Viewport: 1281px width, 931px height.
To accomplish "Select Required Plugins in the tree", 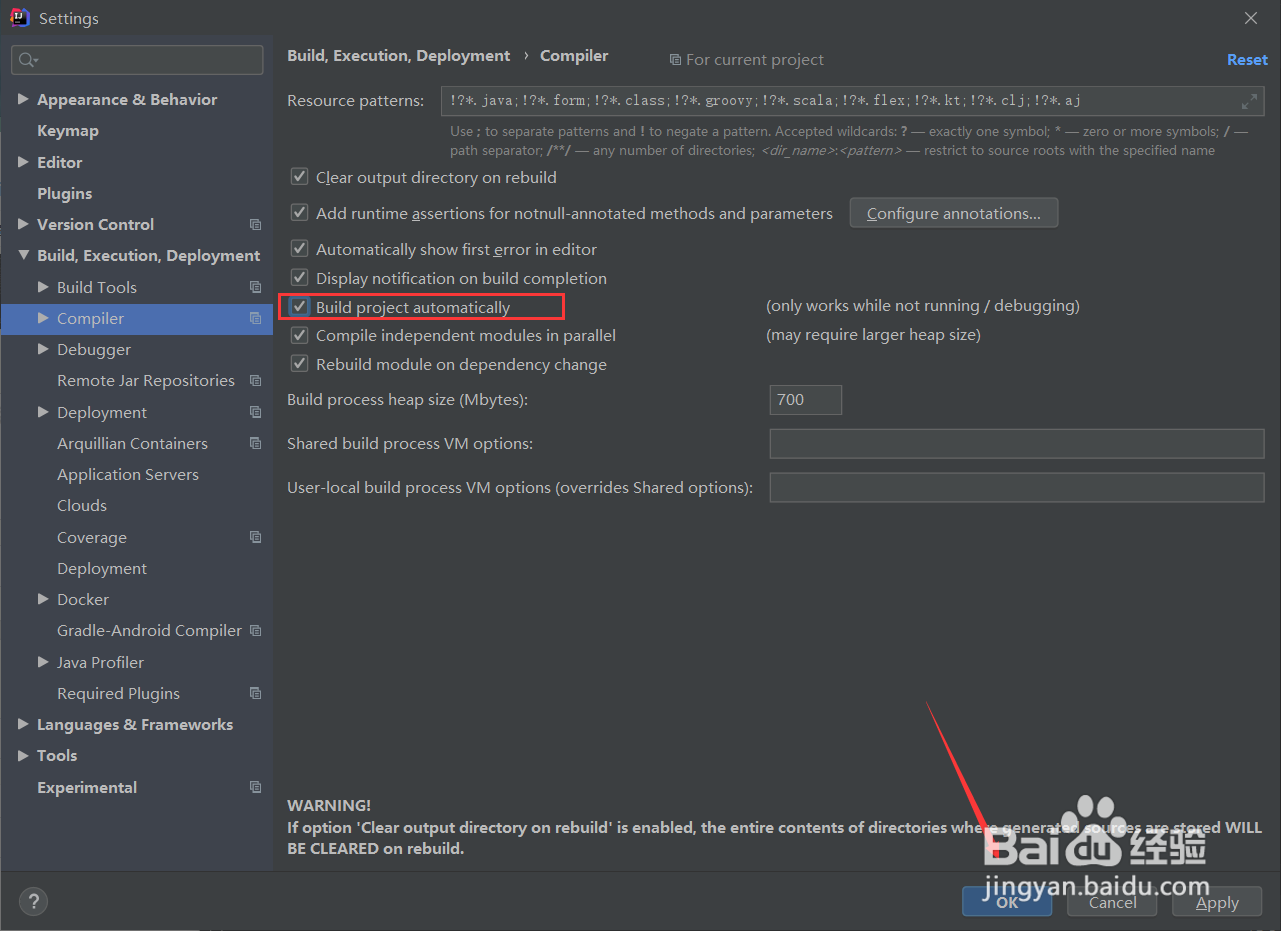I will point(118,694).
